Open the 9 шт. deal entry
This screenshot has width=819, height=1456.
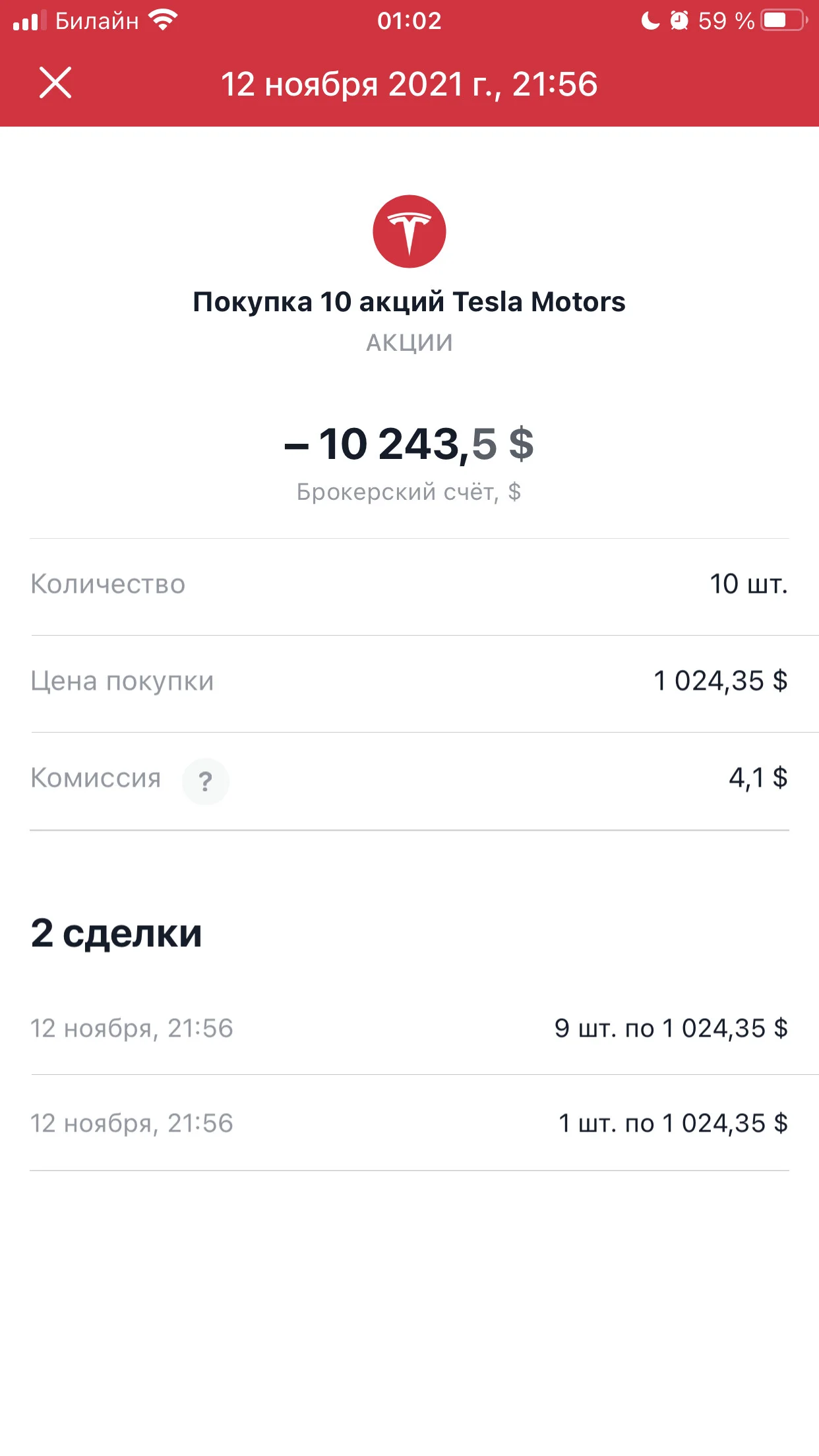(409, 1028)
